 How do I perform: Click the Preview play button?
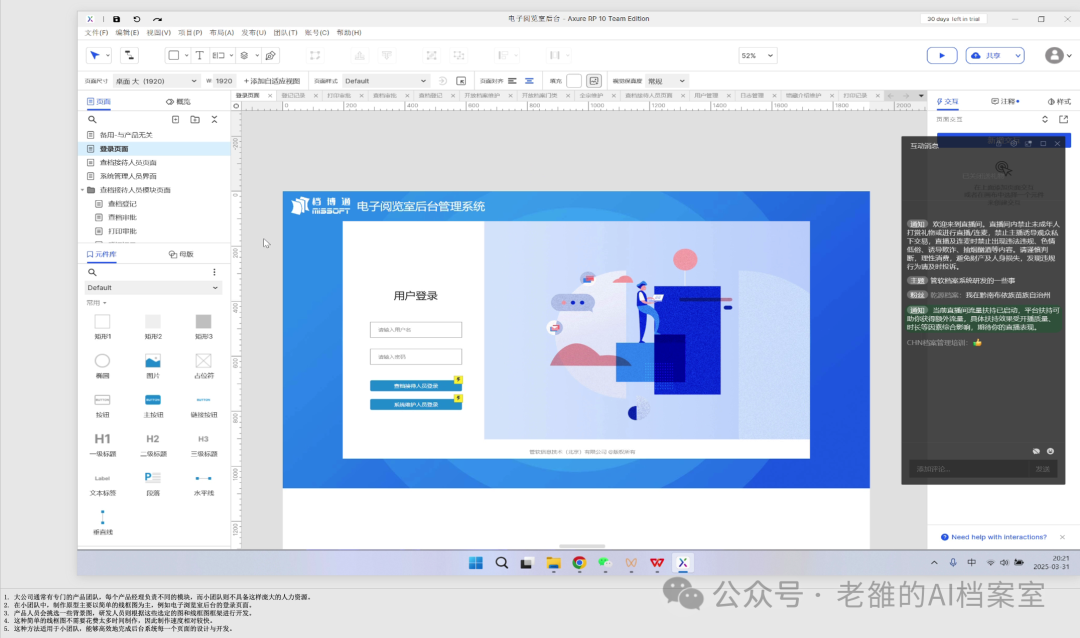click(942, 55)
